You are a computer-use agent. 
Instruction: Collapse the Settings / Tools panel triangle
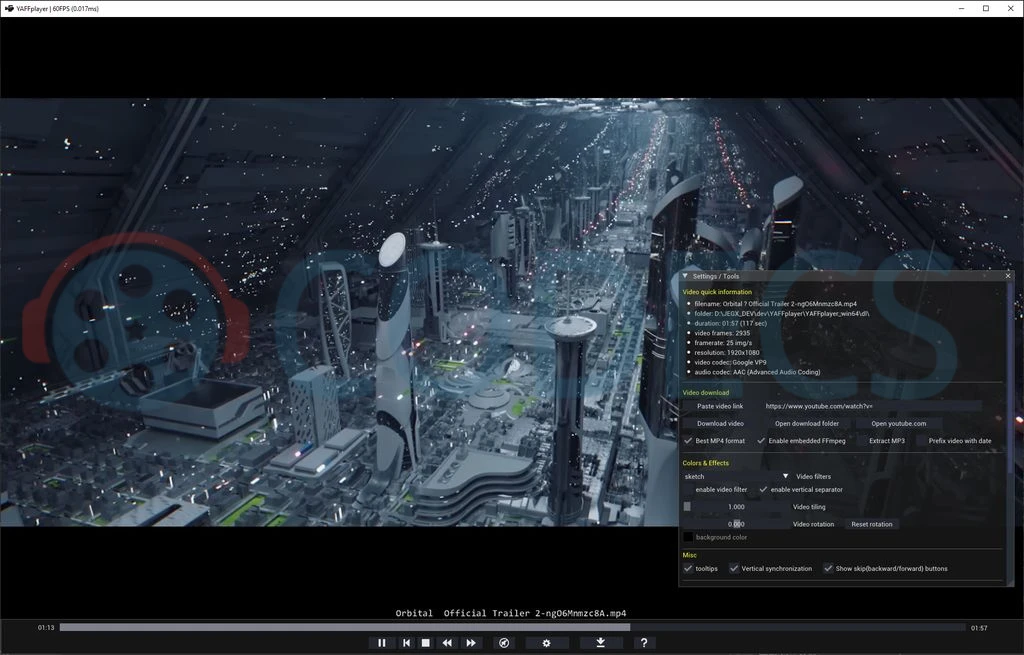[x=685, y=276]
